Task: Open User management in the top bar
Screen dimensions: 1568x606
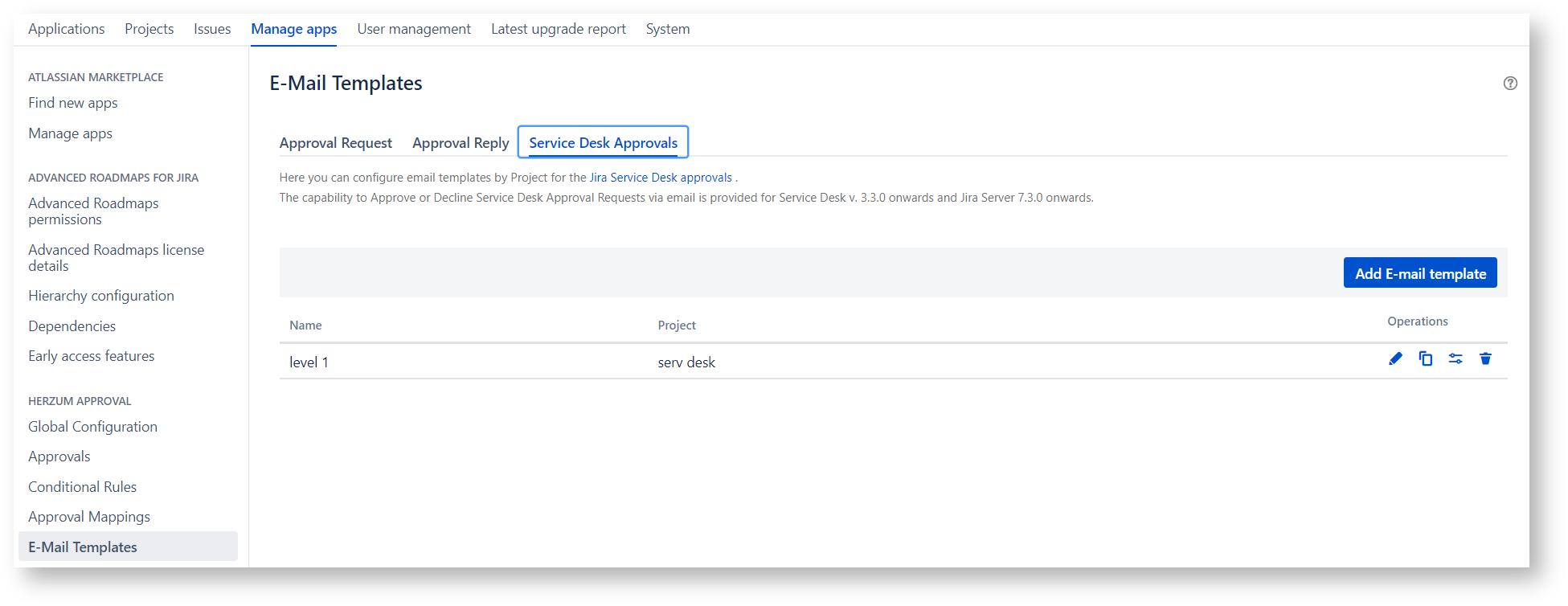Action: tap(414, 29)
